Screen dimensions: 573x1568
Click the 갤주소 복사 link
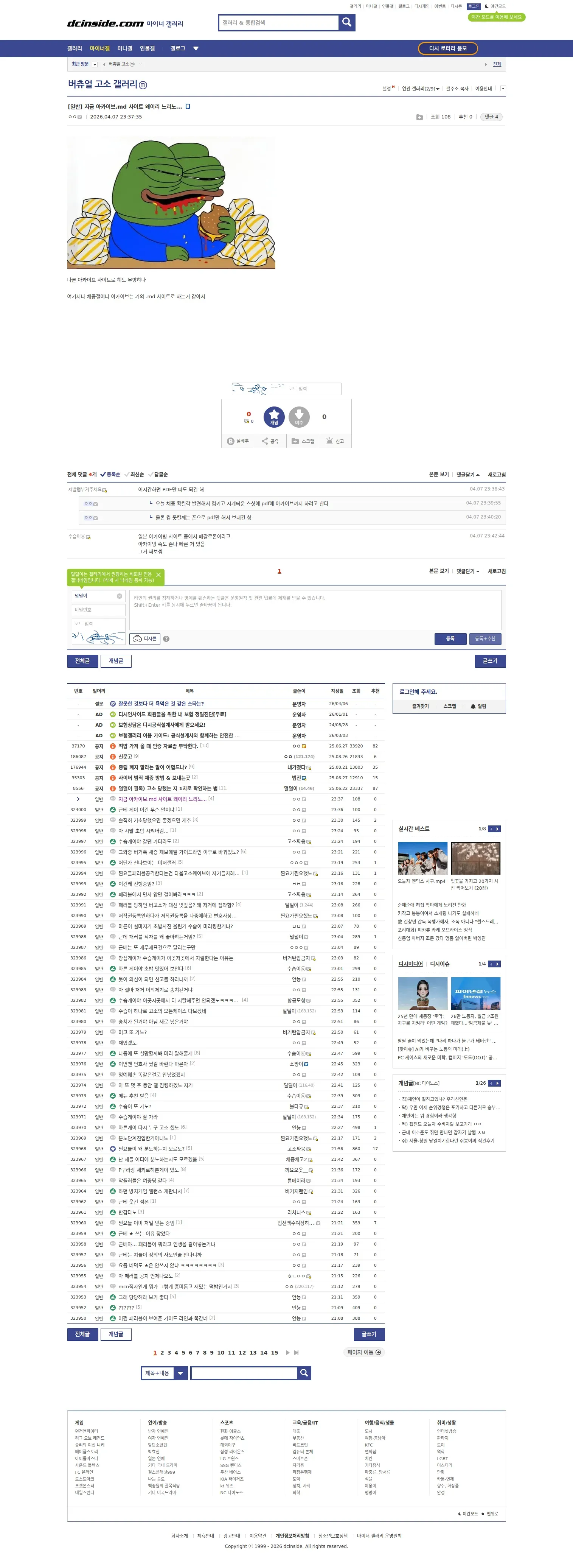(457, 89)
